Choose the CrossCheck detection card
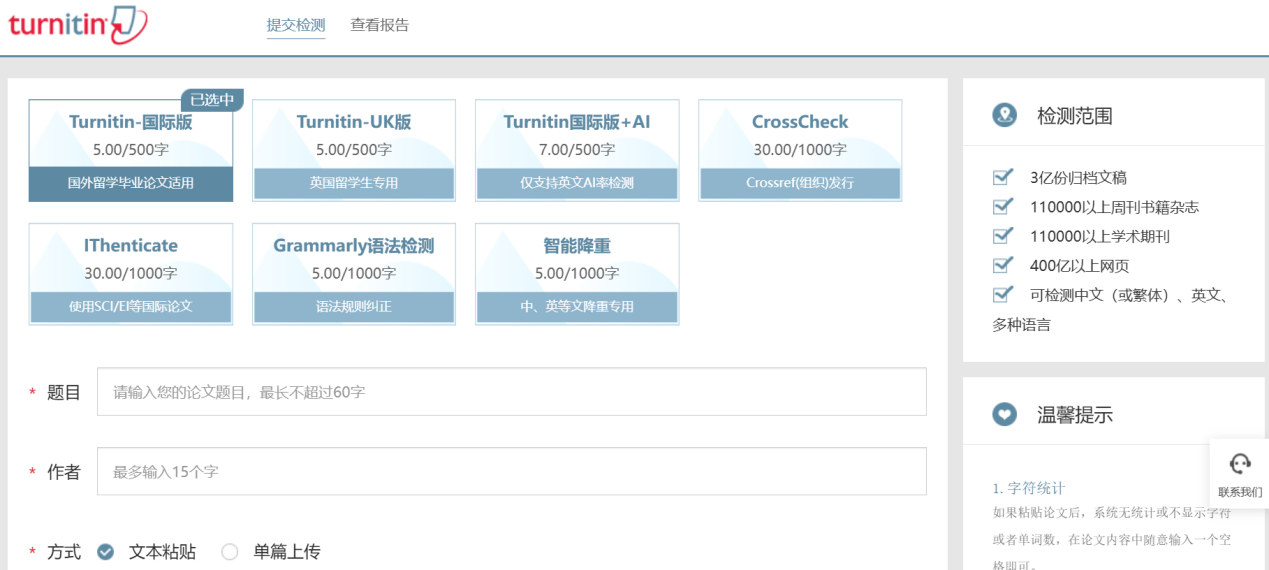Image resolution: width=1269 pixels, height=570 pixels. [x=800, y=150]
